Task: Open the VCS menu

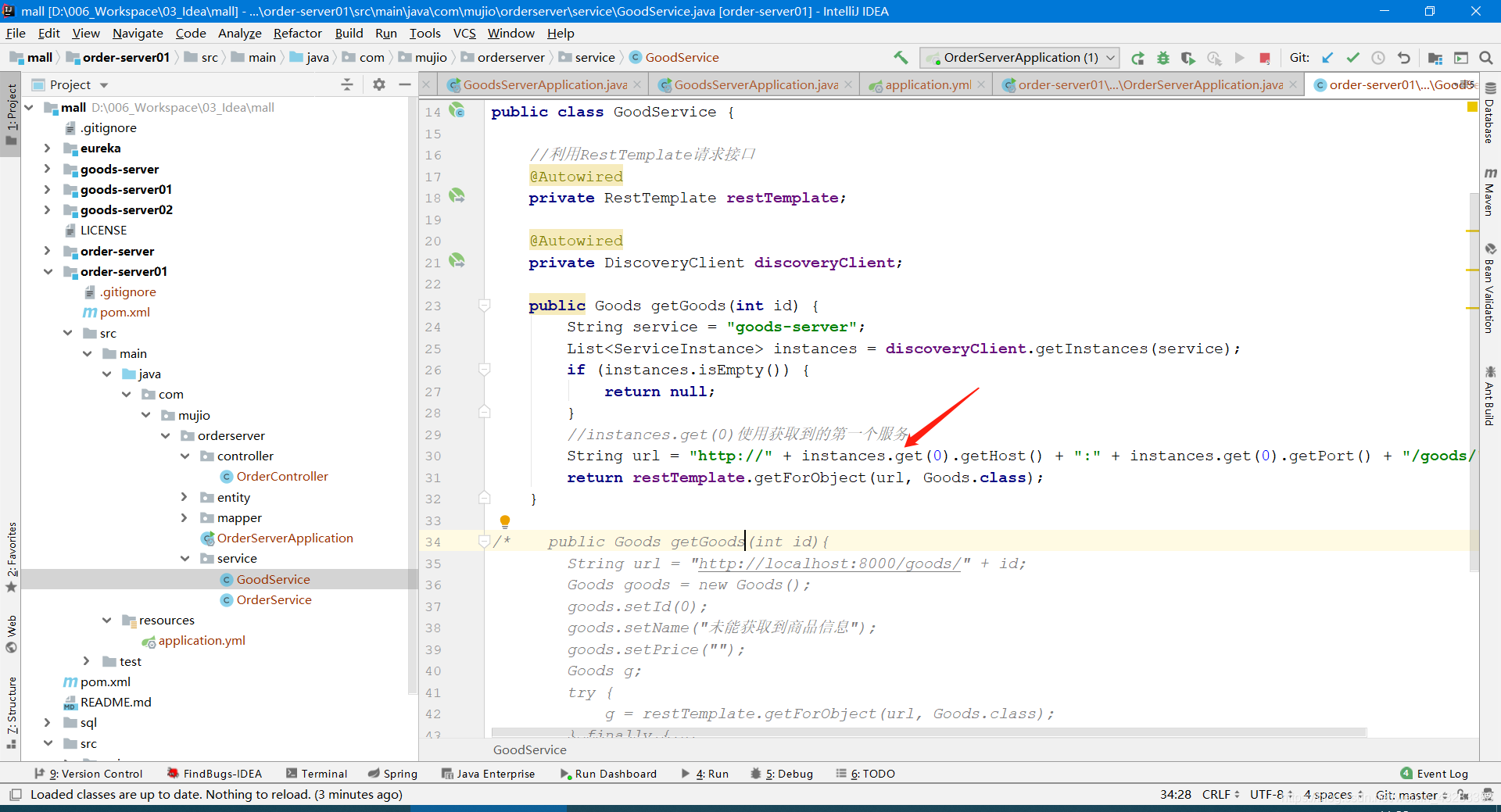Action: [464, 34]
